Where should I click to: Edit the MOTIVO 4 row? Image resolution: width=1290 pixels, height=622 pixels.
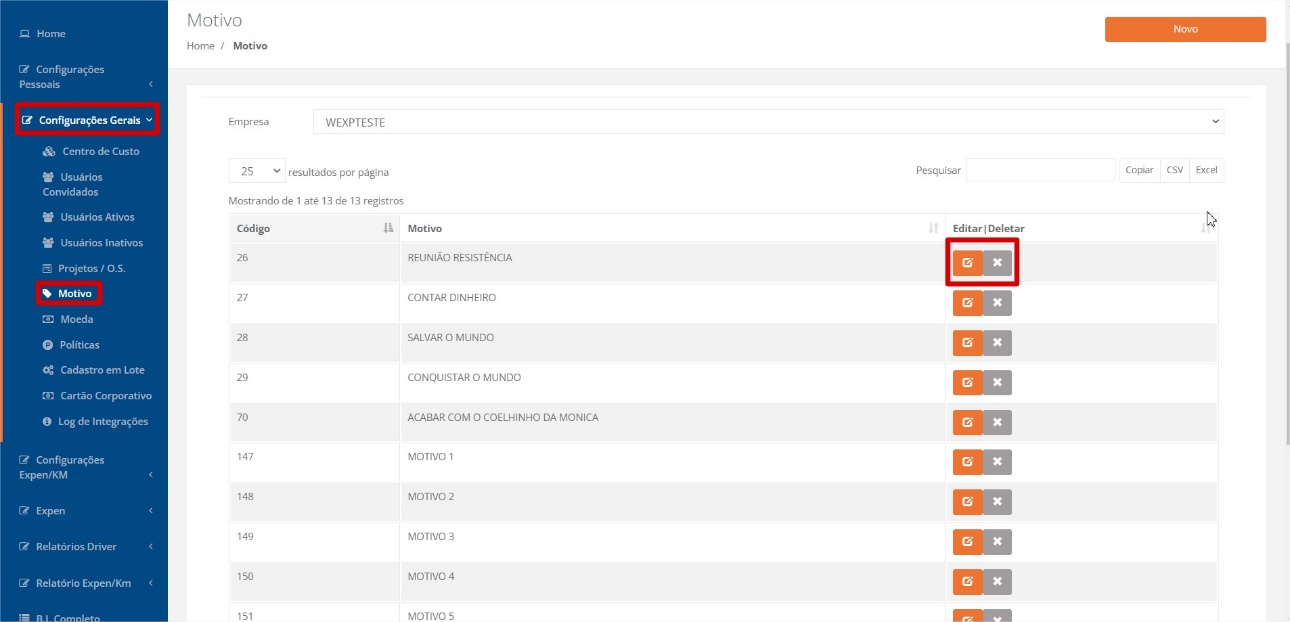967,582
